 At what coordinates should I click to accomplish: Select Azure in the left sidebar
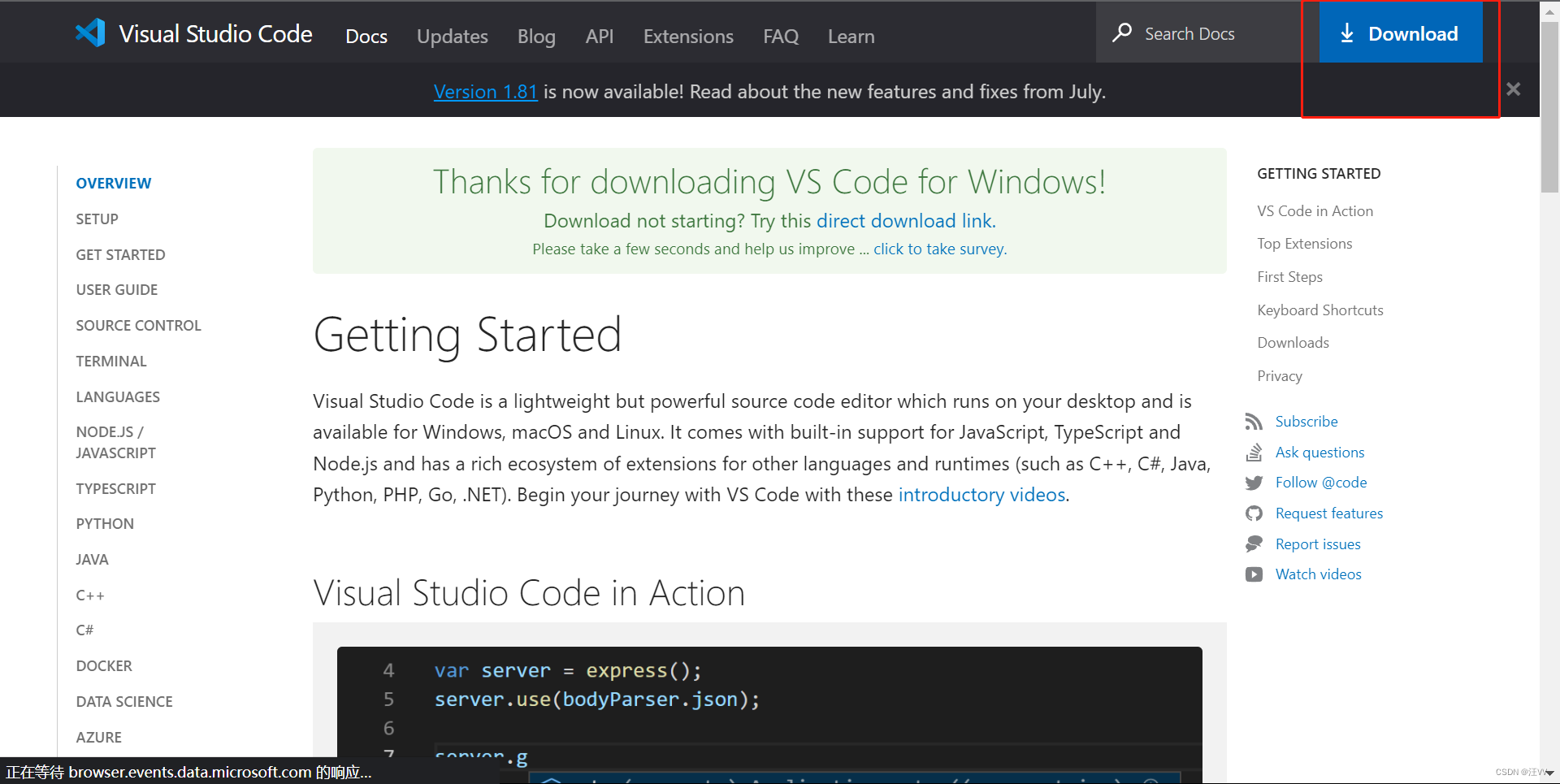(99, 738)
